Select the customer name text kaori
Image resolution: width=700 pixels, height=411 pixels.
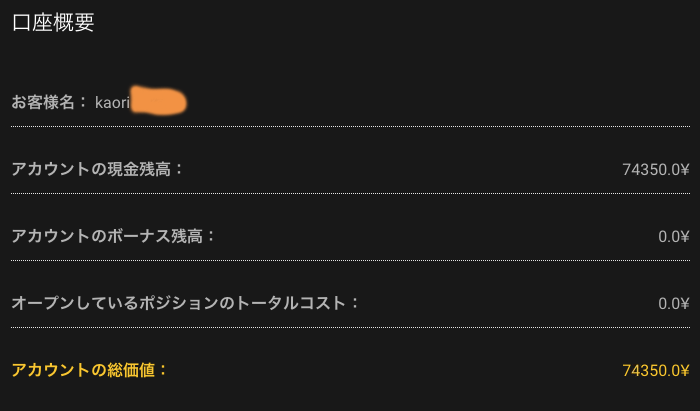click(x=113, y=102)
